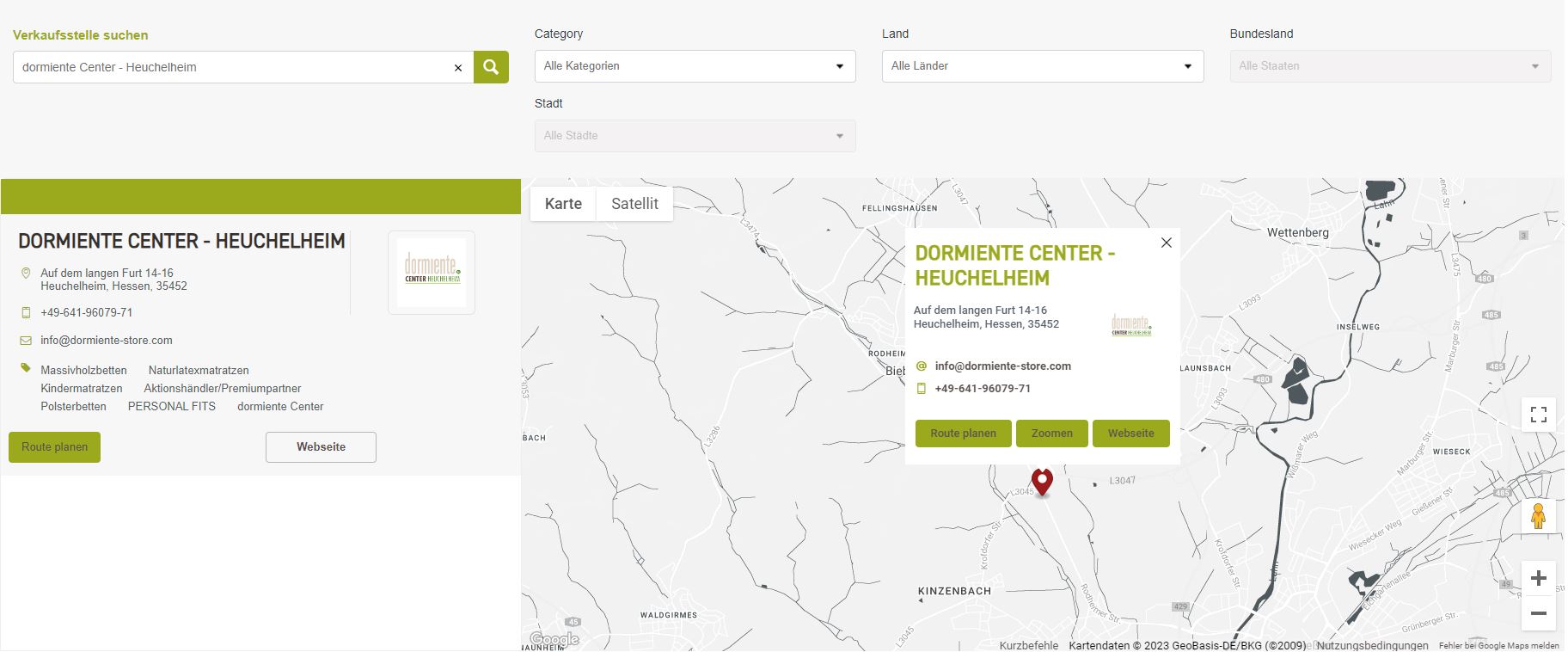Click the tag icon next to categories
Screen dimensions: 1568x652
point(26,368)
